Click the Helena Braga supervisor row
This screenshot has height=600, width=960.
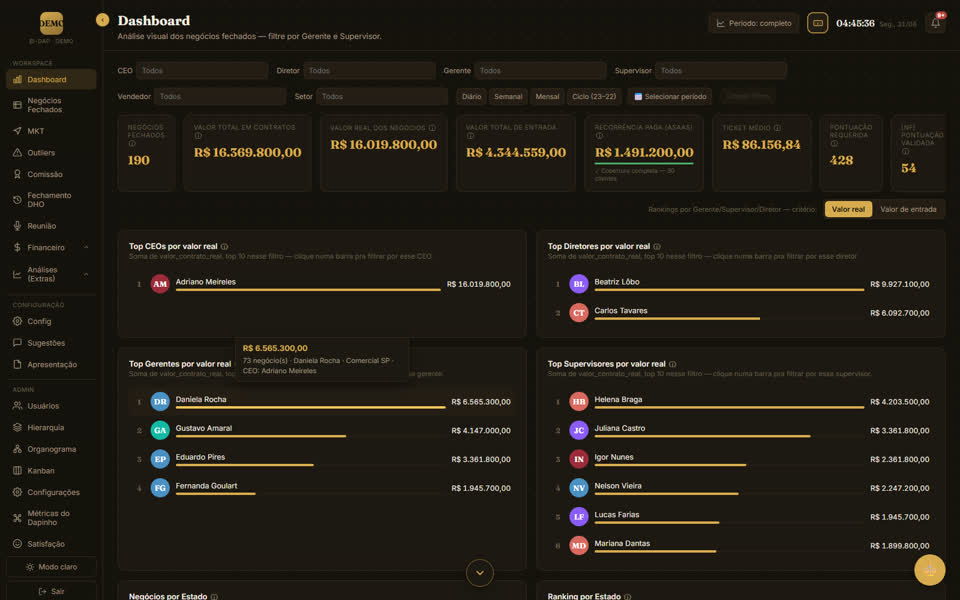pos(741,402)
